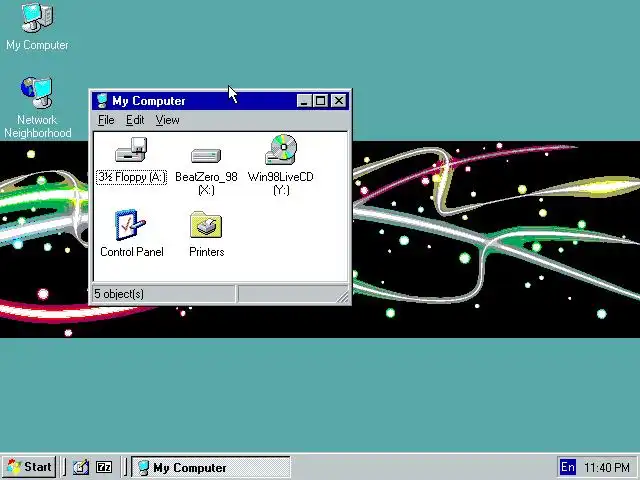The image size is (640, 480).
Task: Click the window resize grip in status bar
Action: click(343, 297)
